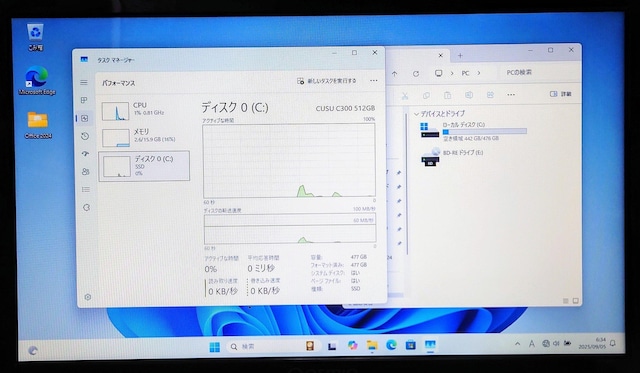Open the Office 2024 desktop folder

tap(38, 125)
